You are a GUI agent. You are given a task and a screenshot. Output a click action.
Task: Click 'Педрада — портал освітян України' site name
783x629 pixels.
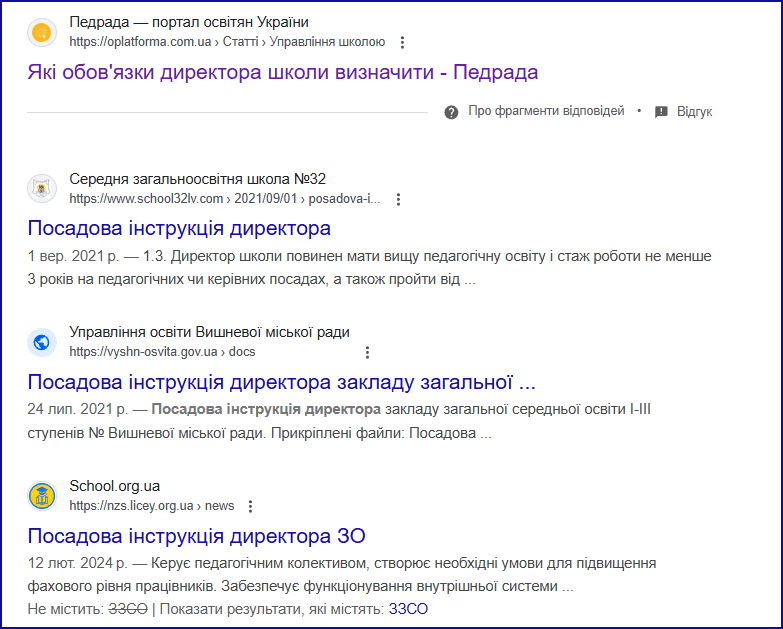tap(189, 22)
